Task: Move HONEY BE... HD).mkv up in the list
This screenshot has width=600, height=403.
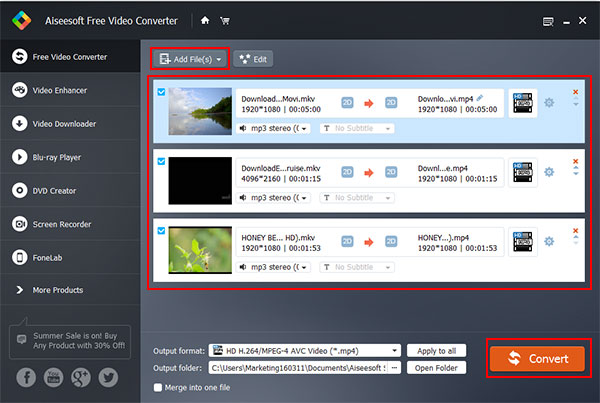Action: [x=576, y=237]
